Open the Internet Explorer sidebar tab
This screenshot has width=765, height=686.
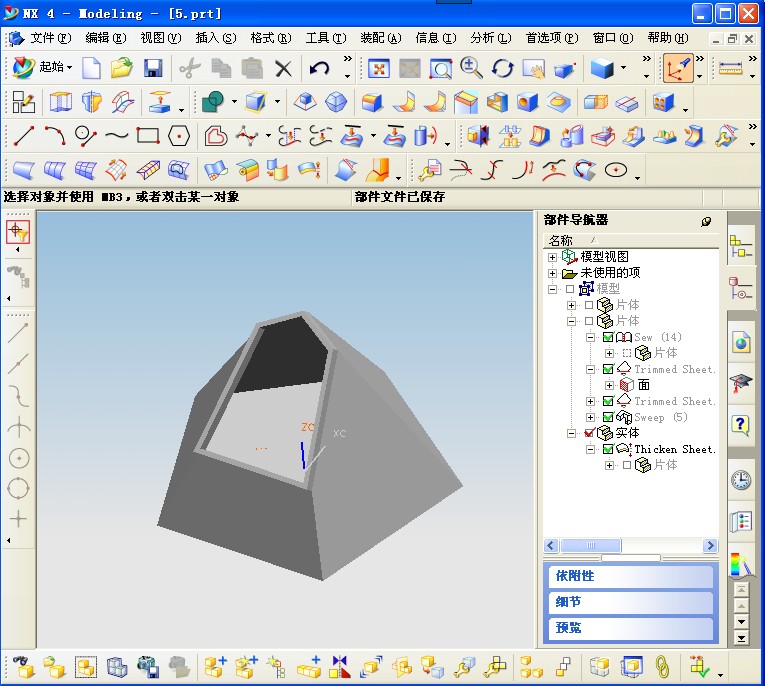coord(741,342)
